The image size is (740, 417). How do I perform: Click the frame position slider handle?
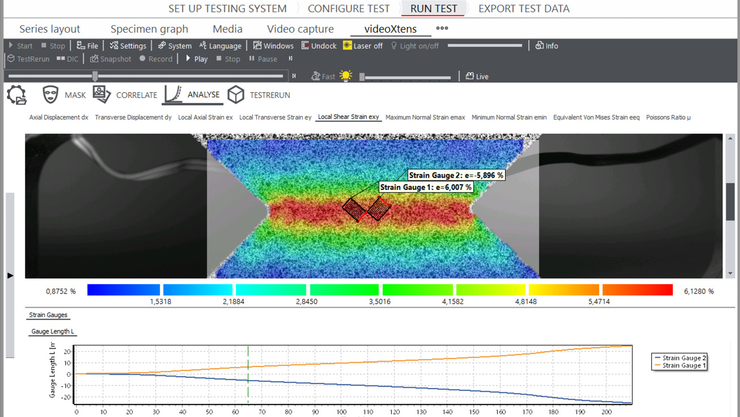(95, 76)
